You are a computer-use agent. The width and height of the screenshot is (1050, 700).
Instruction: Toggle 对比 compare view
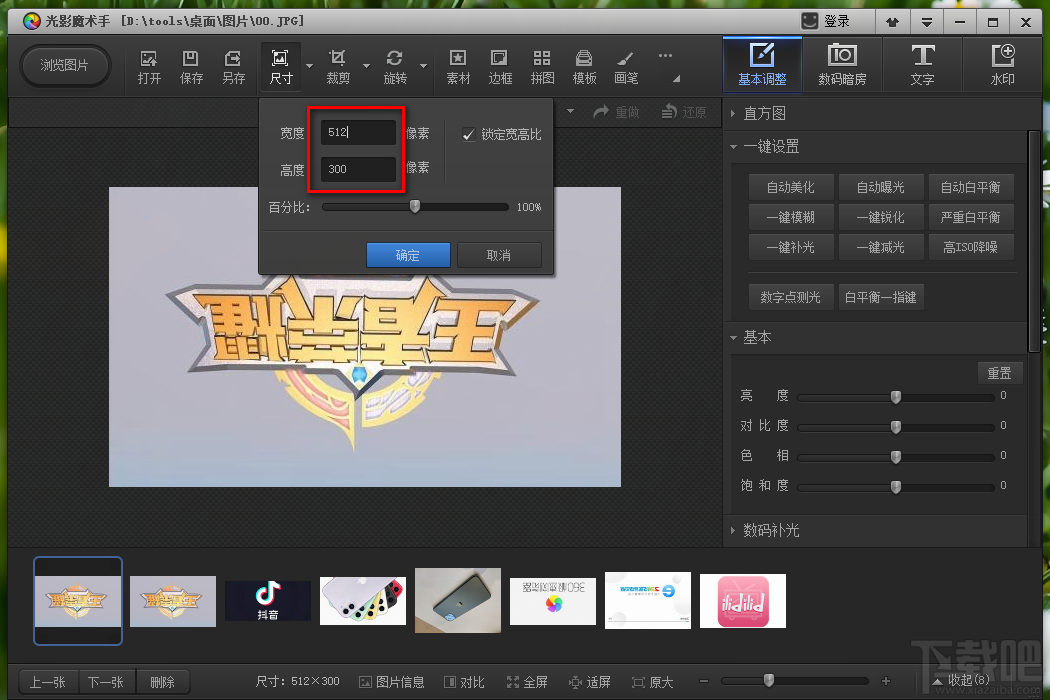click(464, 682)
